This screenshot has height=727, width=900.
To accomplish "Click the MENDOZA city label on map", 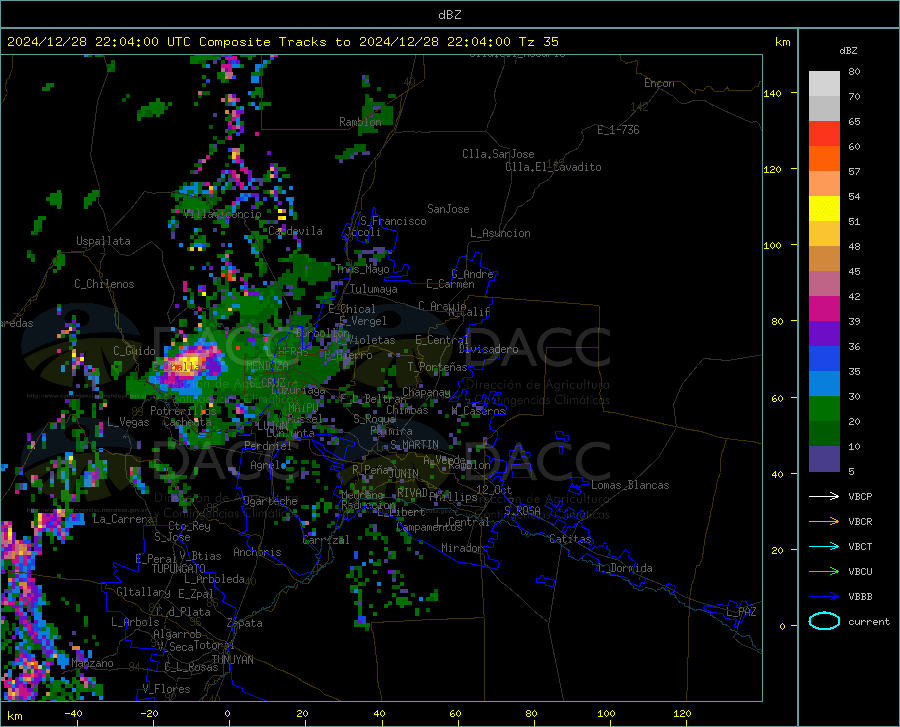I will pyautogui.click(x=267, y=365).
